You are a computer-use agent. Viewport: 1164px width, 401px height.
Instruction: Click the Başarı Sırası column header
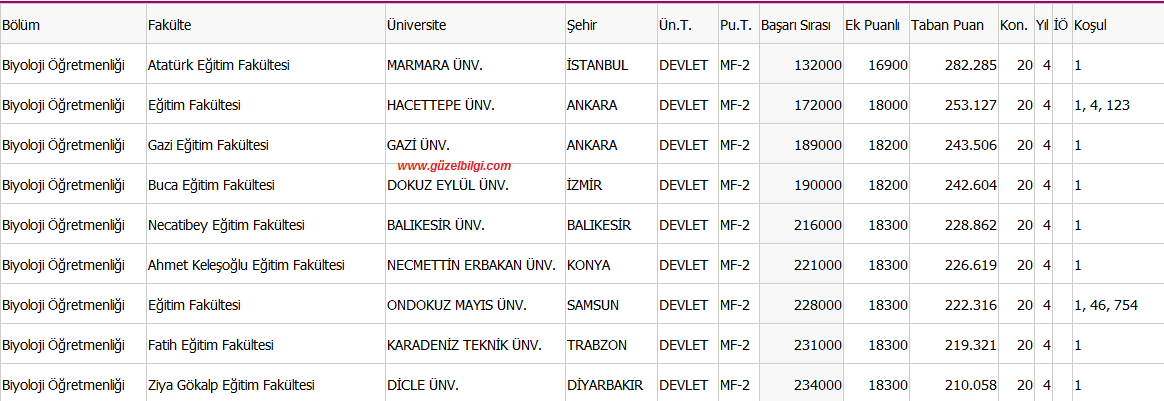[796, 25]
